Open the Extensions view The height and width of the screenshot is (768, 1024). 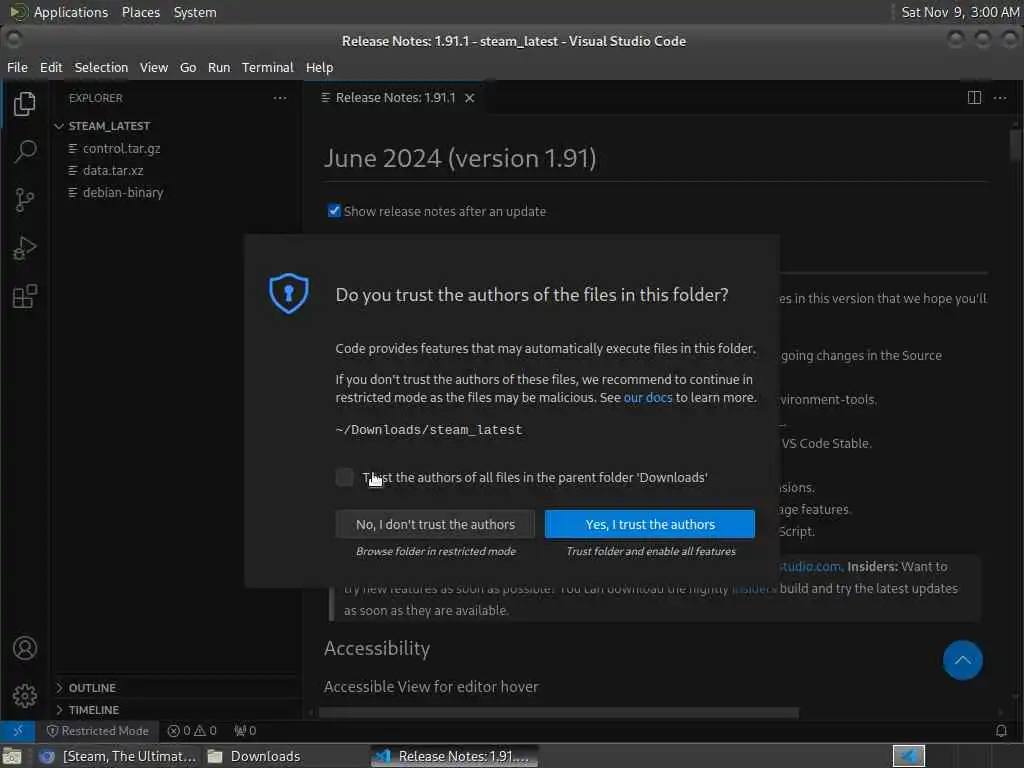(25, 296)
